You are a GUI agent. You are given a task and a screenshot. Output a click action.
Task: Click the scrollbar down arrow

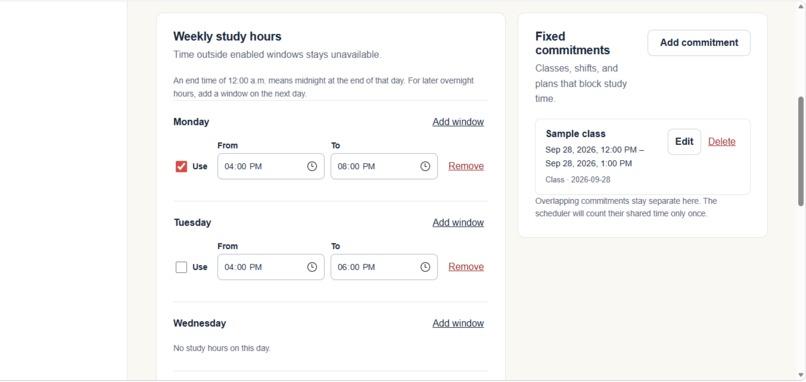pyautogui.click(x=800, y=374)
